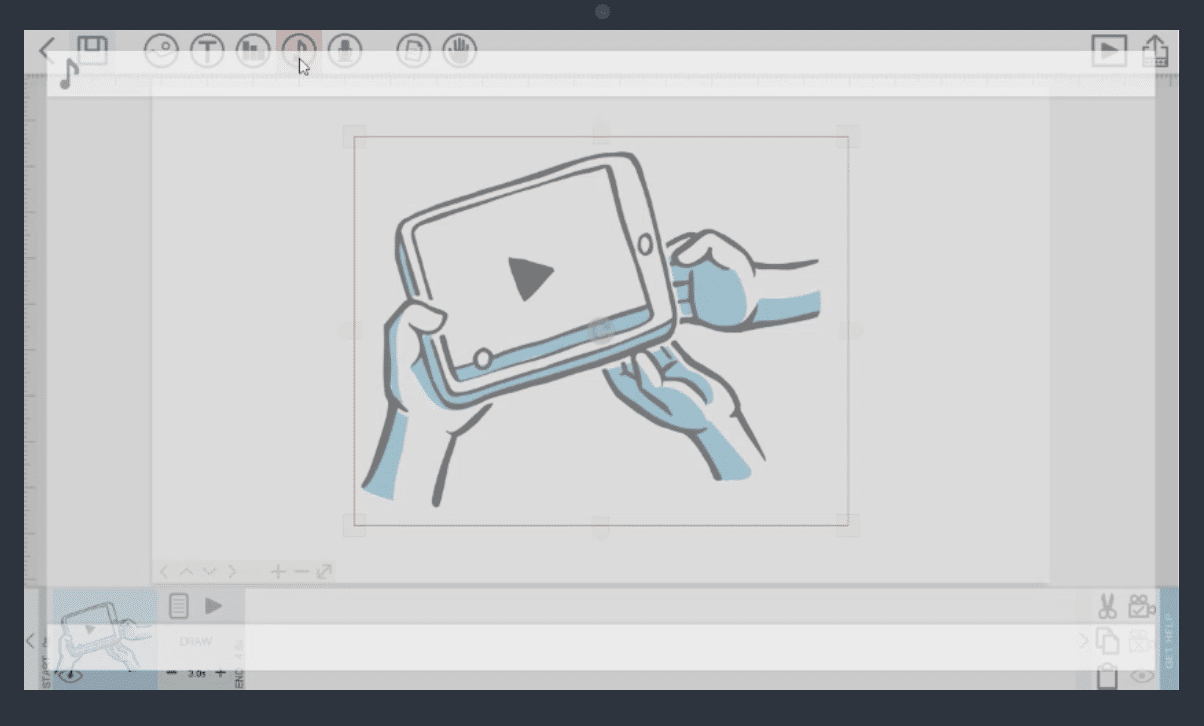Clear the camera position for the element
Image resolution: width=1204 pixels, height=726 pixels.
[1142, 641]
